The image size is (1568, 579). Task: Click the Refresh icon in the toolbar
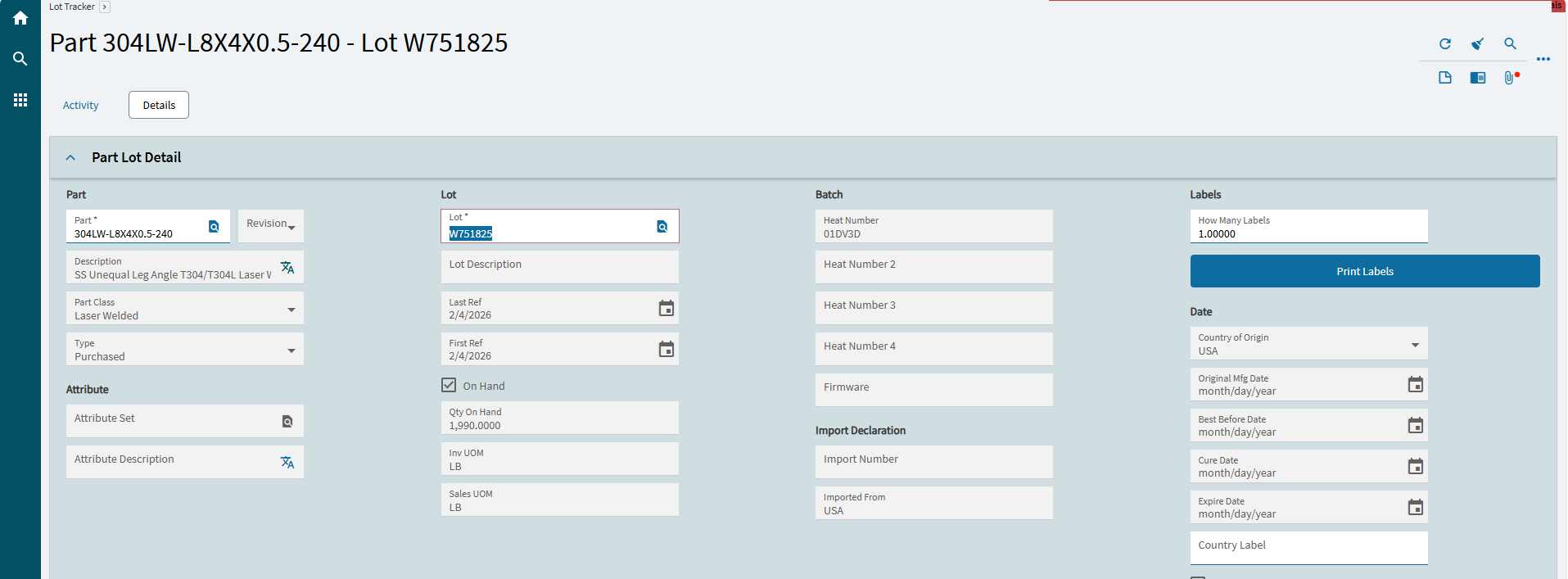[1445, 44]
